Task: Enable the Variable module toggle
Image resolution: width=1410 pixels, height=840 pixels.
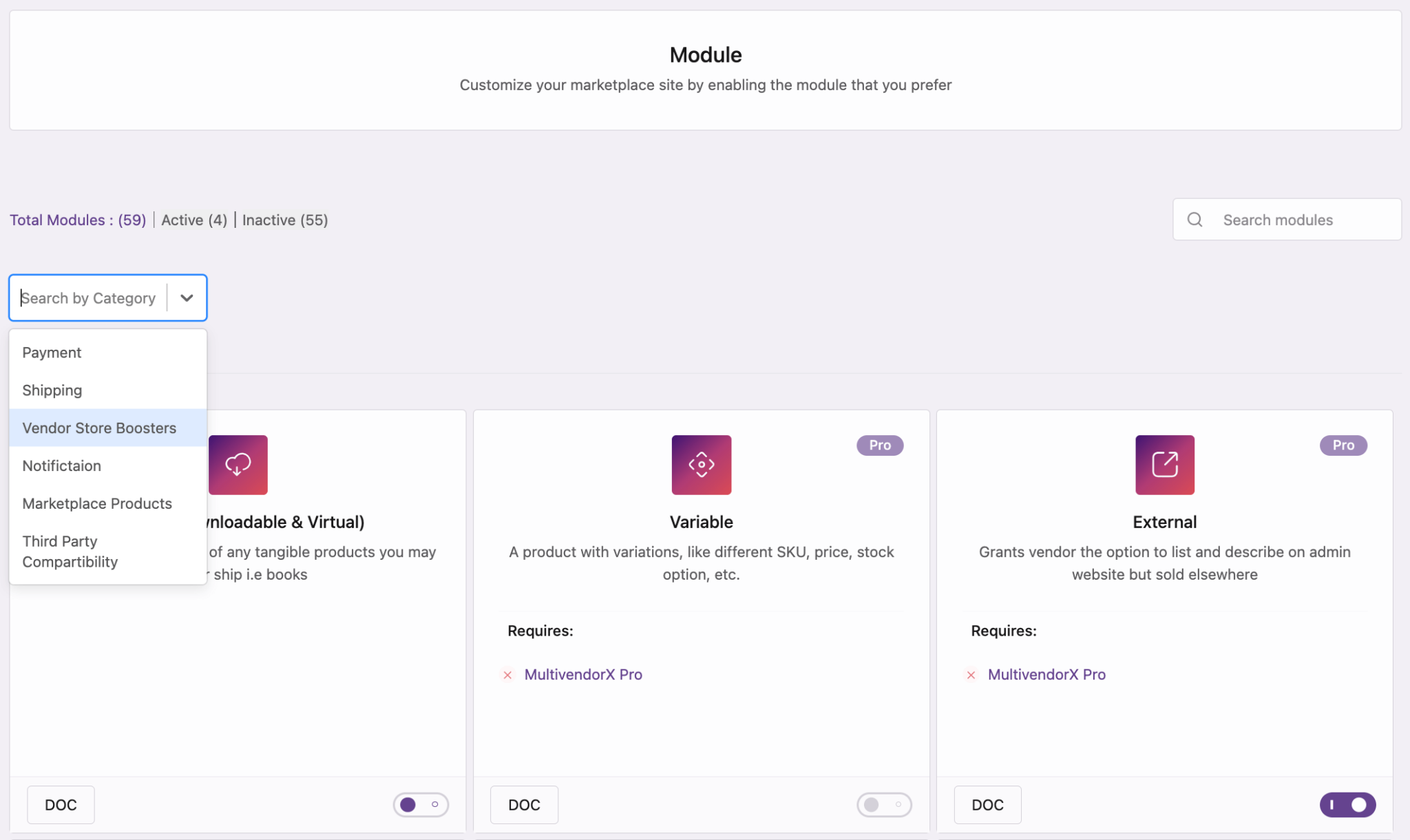Action: pyautogui.click(x=884, y=804)
